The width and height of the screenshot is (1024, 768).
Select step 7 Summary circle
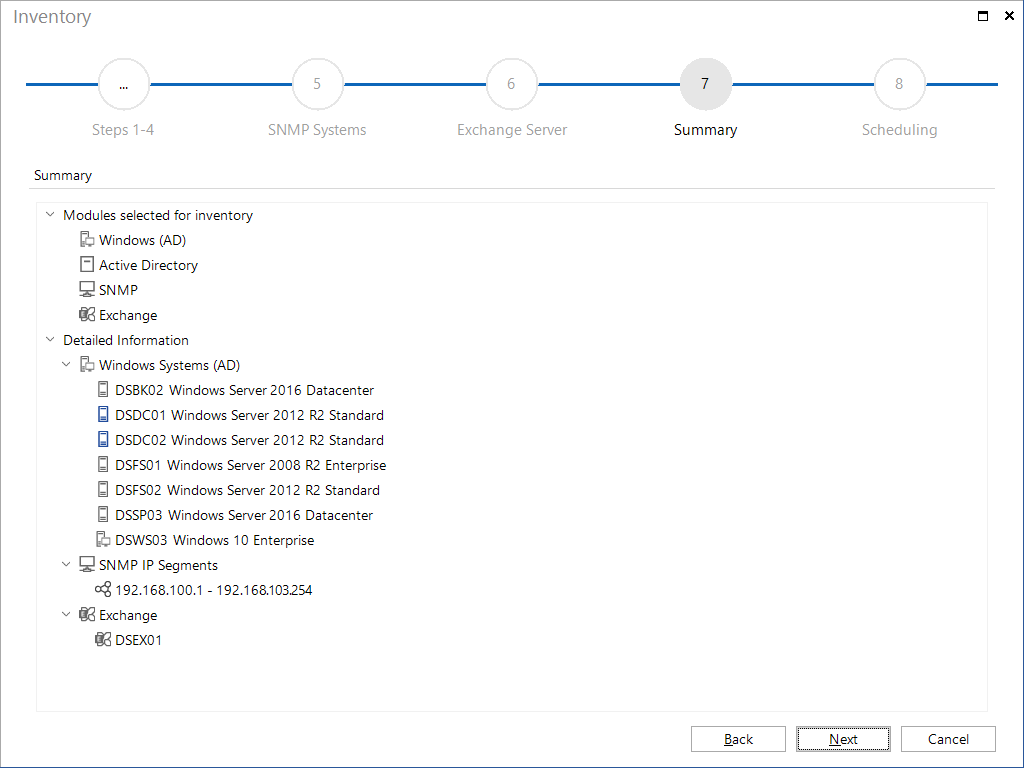click(x=705, y=84)
